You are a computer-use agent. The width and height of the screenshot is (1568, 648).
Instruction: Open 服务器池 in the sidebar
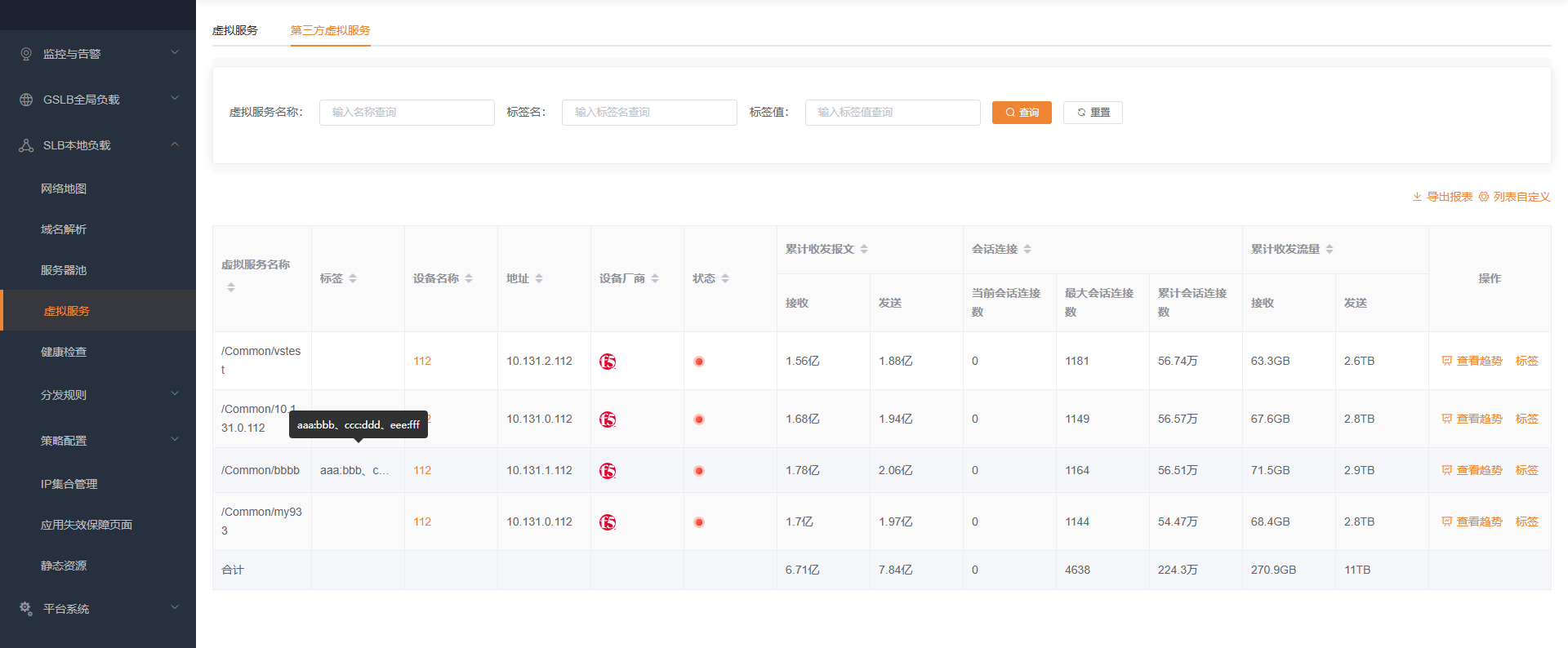[64, 270]
